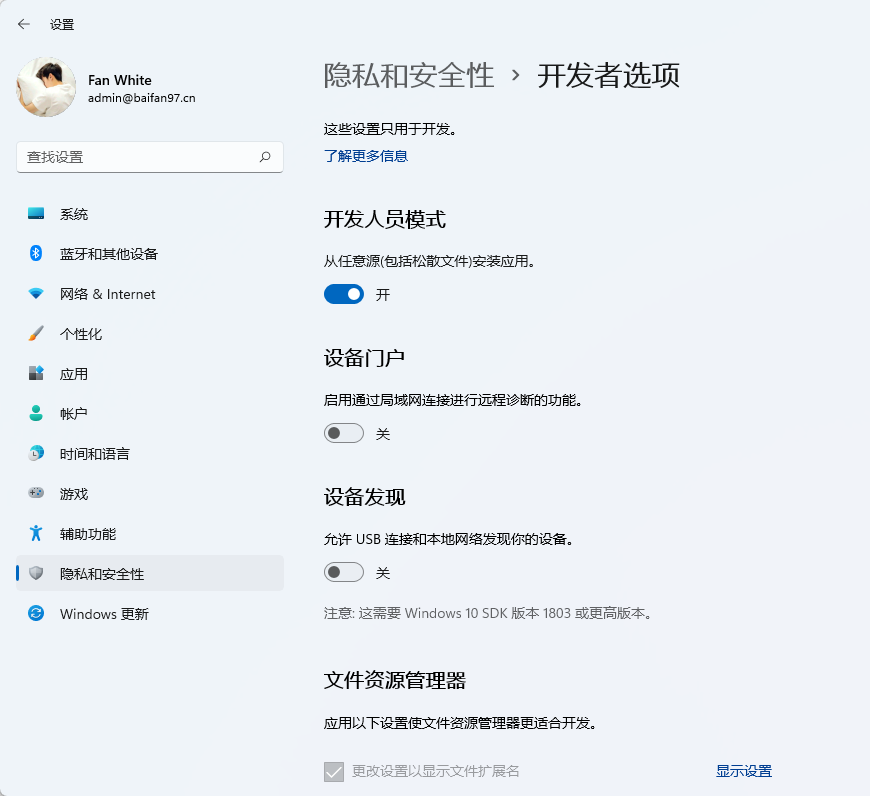Click the 个性化 paintbrush icon
This screenshot has width=870, height=796.
36,334
